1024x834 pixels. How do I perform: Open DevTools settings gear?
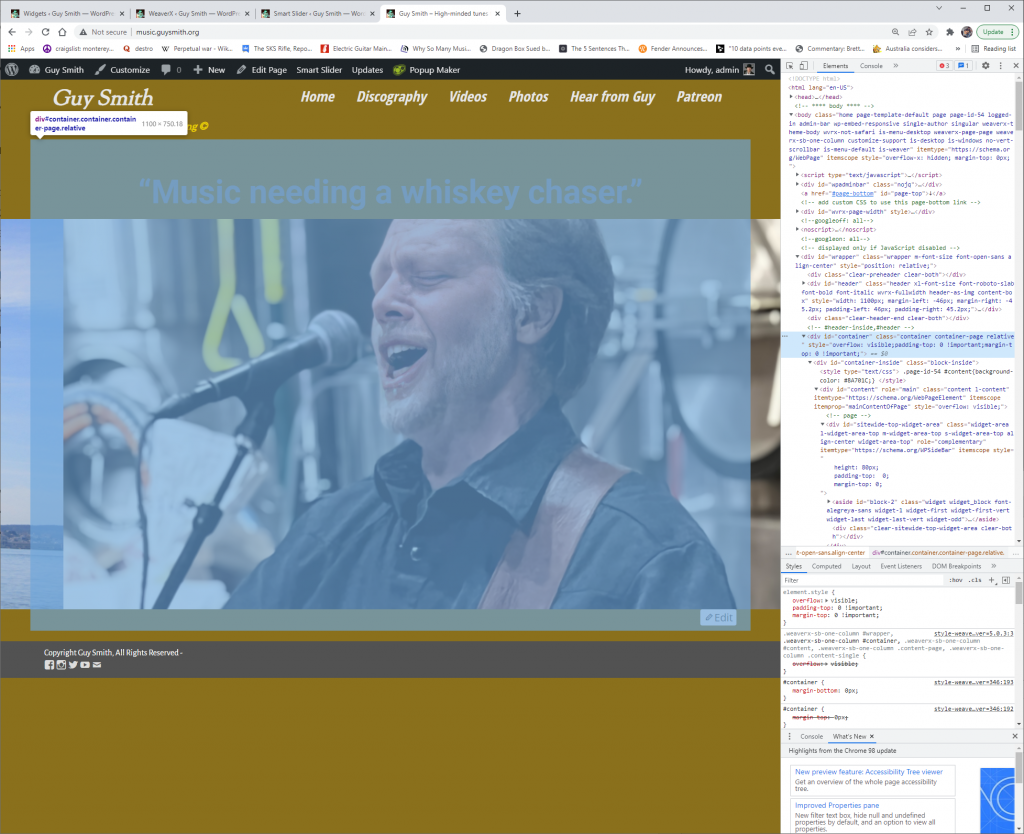click(x=985, y=66)
